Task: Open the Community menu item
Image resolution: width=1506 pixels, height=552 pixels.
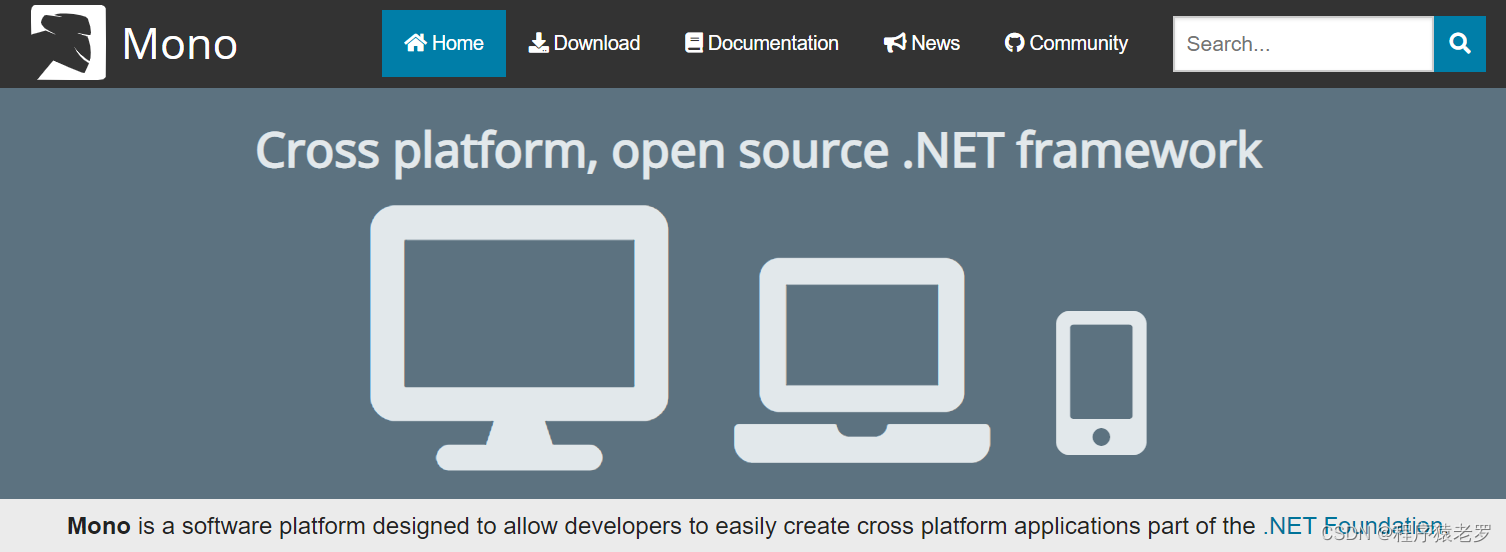Action: click(1066, 43)
